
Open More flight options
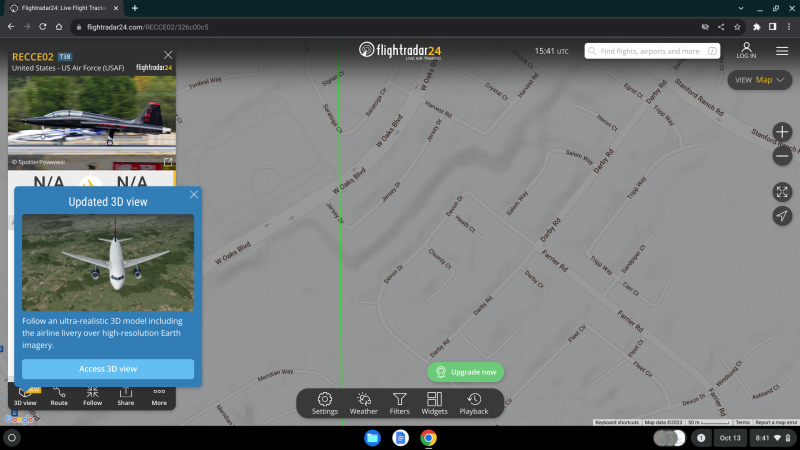(159, 396)
